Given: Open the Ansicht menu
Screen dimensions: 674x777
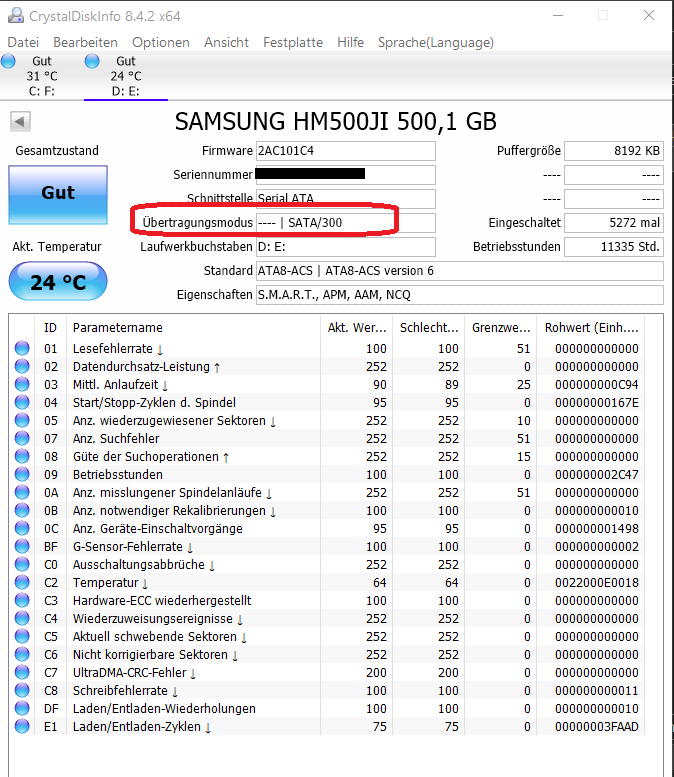Looking at the screenshot, I should [x=226, y=43].
